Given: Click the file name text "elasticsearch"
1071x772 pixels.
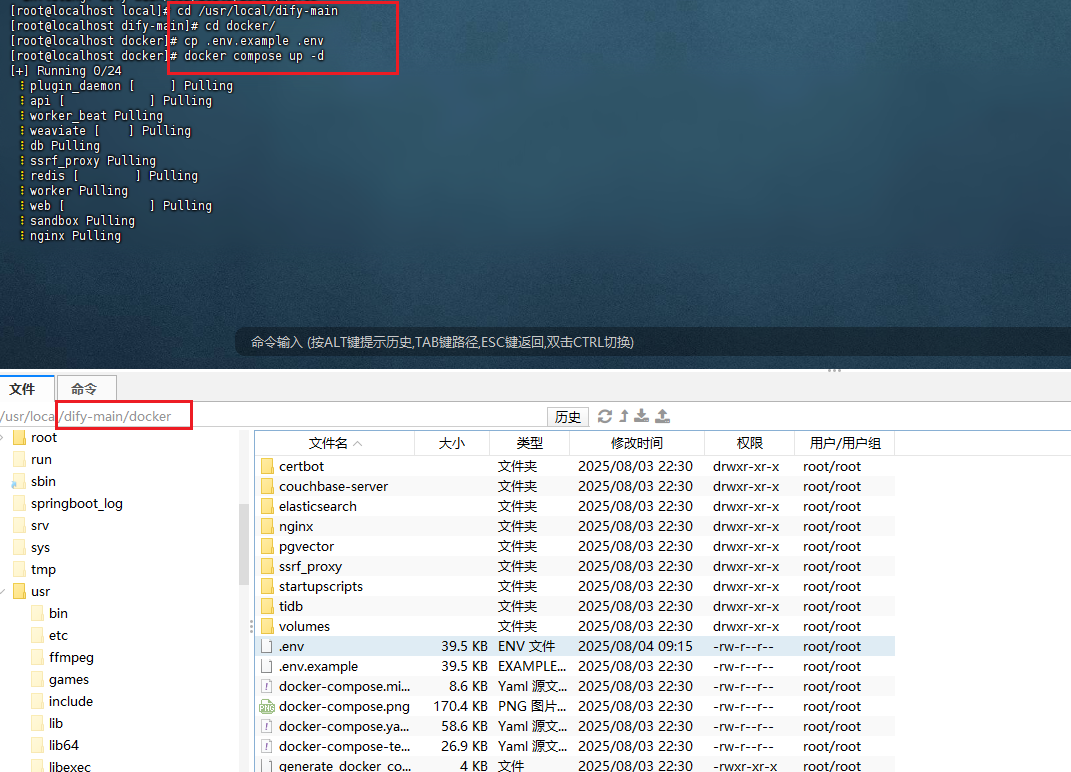Looking at the screenshot, I should click(x=318, y=506).
